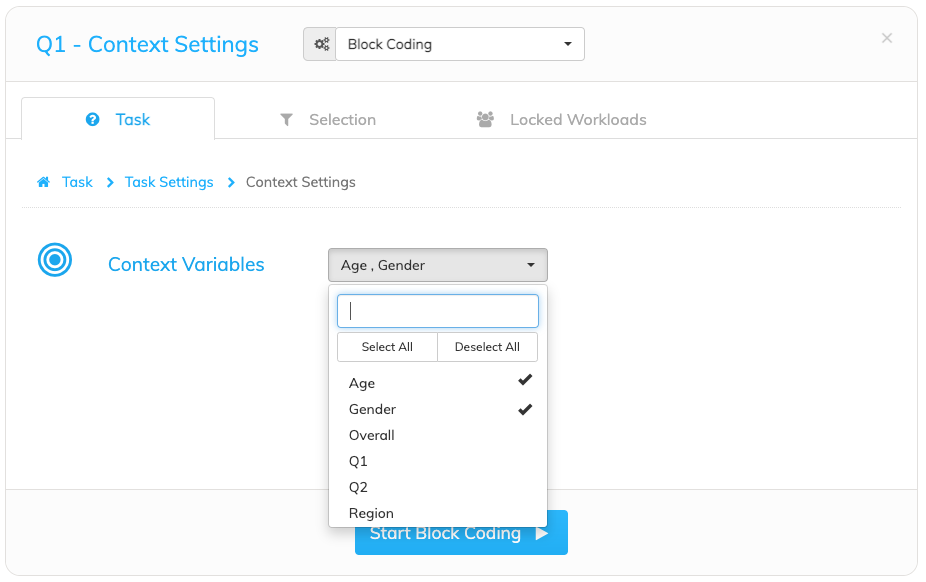
Task: Open the Block Coding dropdown
Action: [x=460, y=44]
